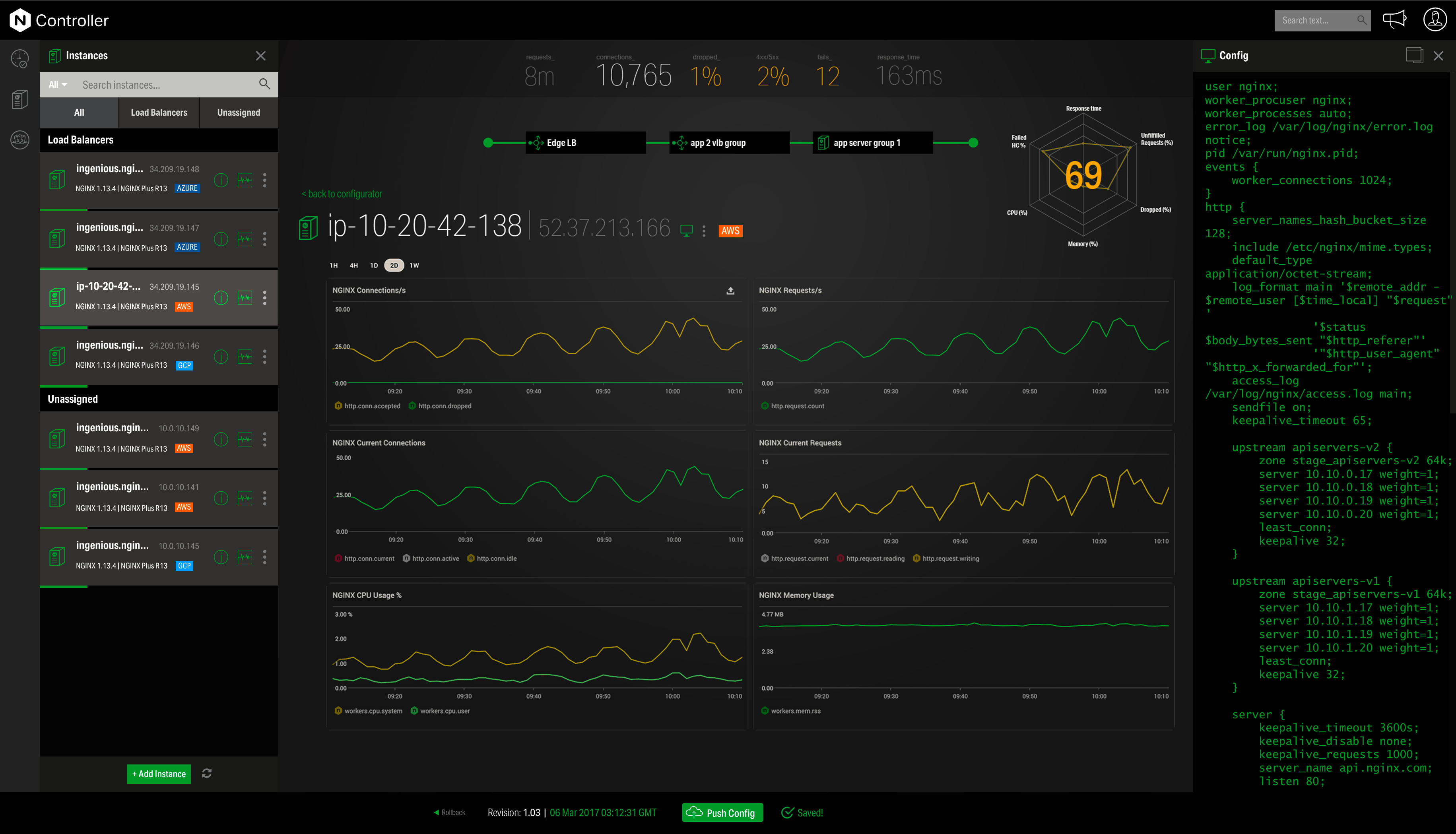Follow the back to configurator link
The width and height of the screenshot is (1456, 834).
342,194
